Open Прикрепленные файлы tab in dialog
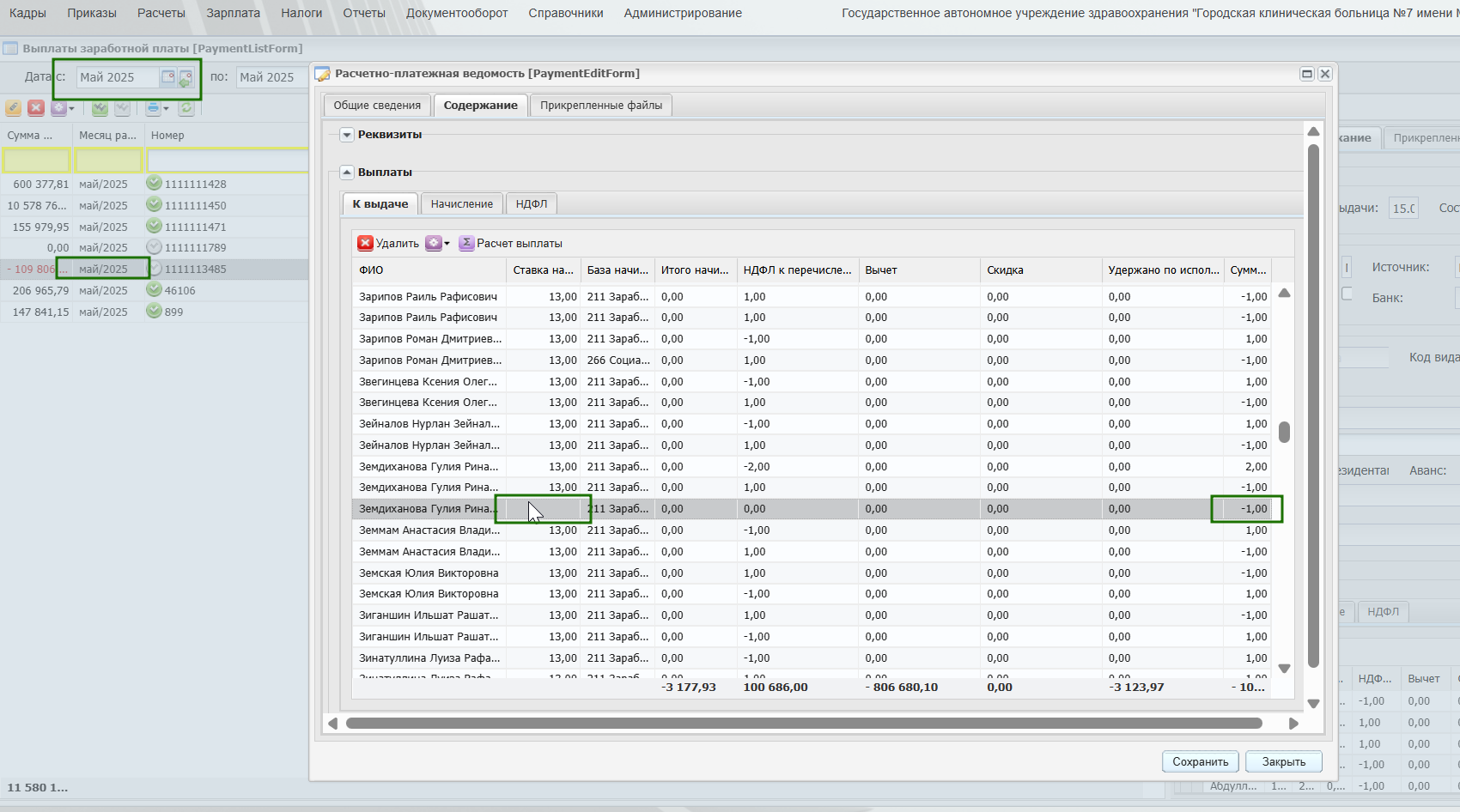 tap(601, 106)
